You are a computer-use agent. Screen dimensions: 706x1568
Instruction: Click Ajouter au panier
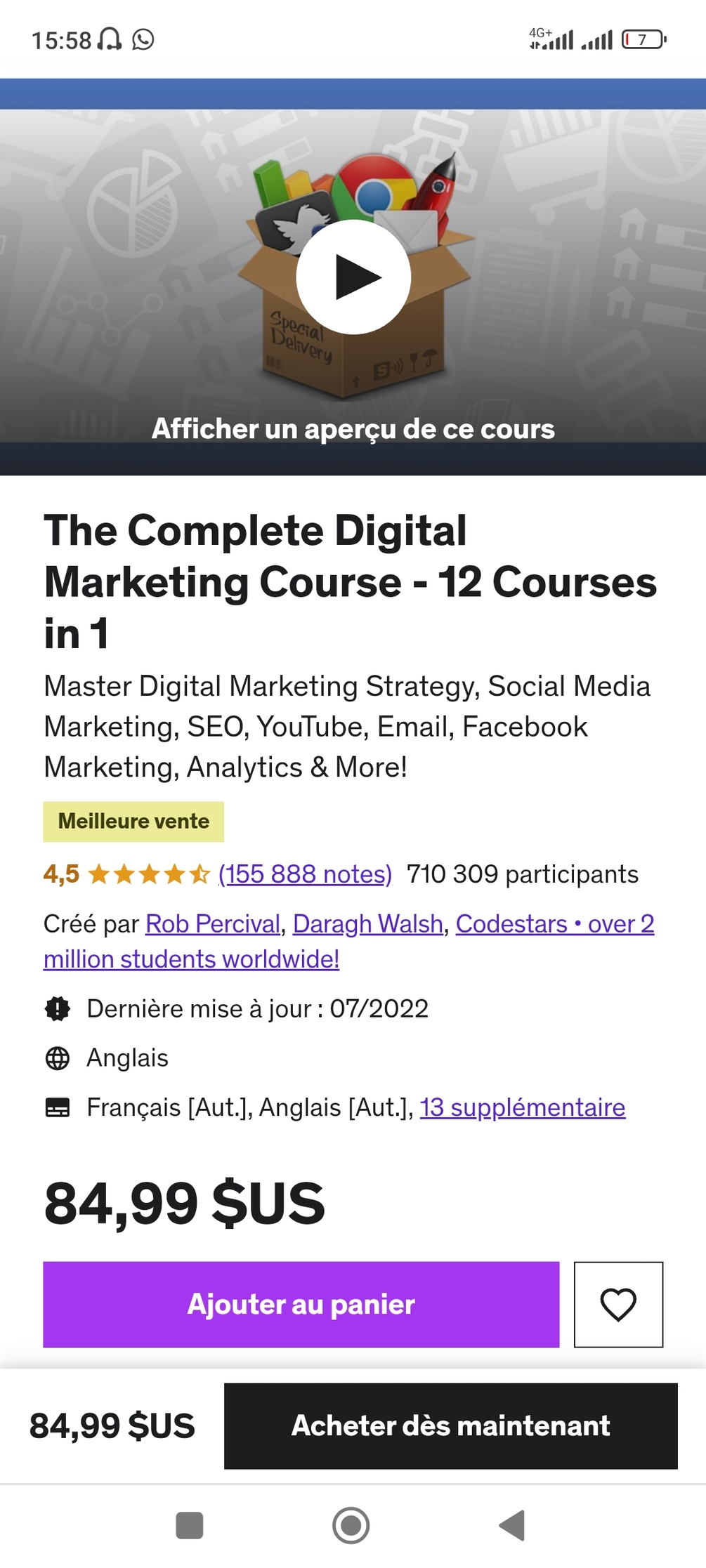(300, 1305)
